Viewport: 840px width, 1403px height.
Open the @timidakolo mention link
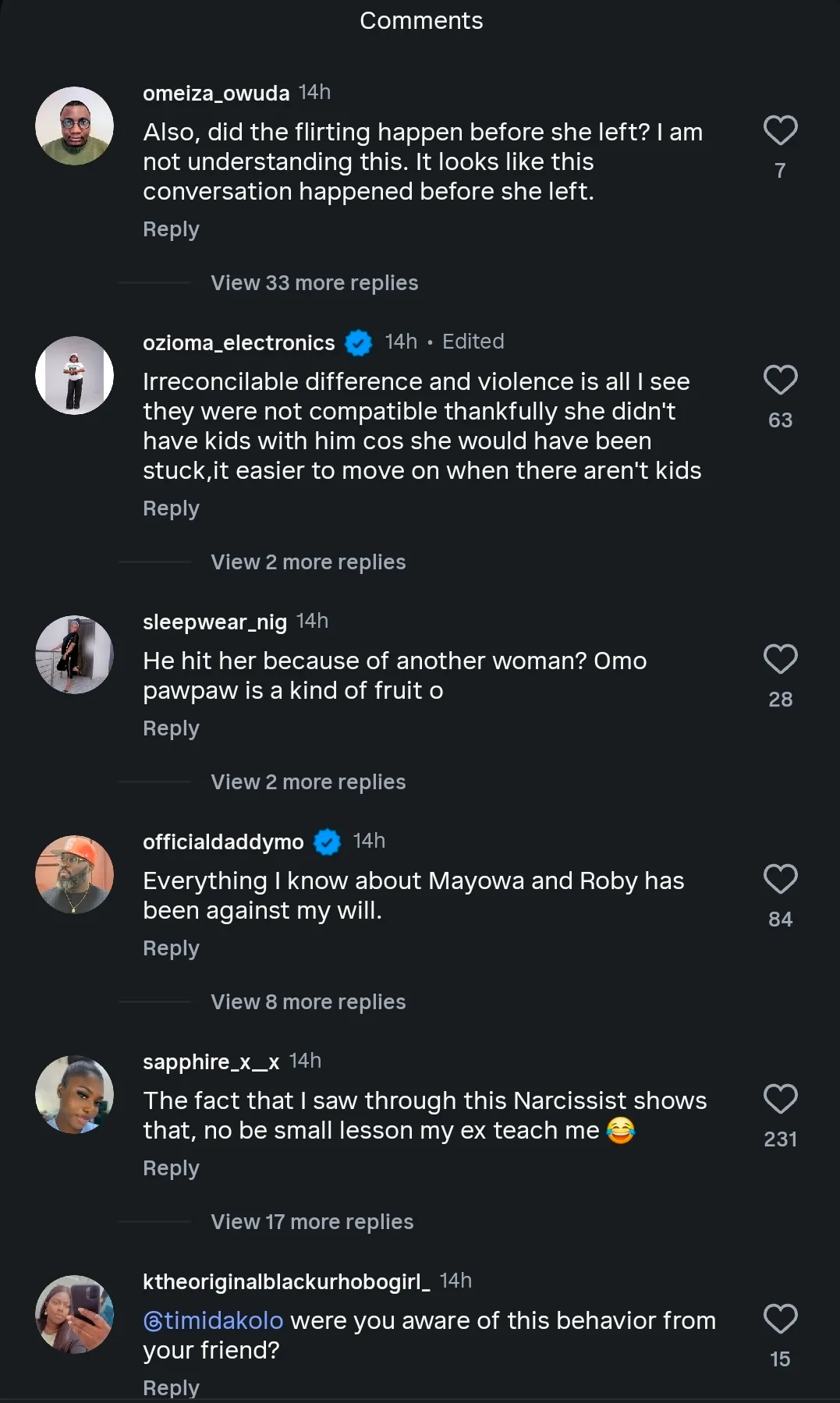(214, 1320)
